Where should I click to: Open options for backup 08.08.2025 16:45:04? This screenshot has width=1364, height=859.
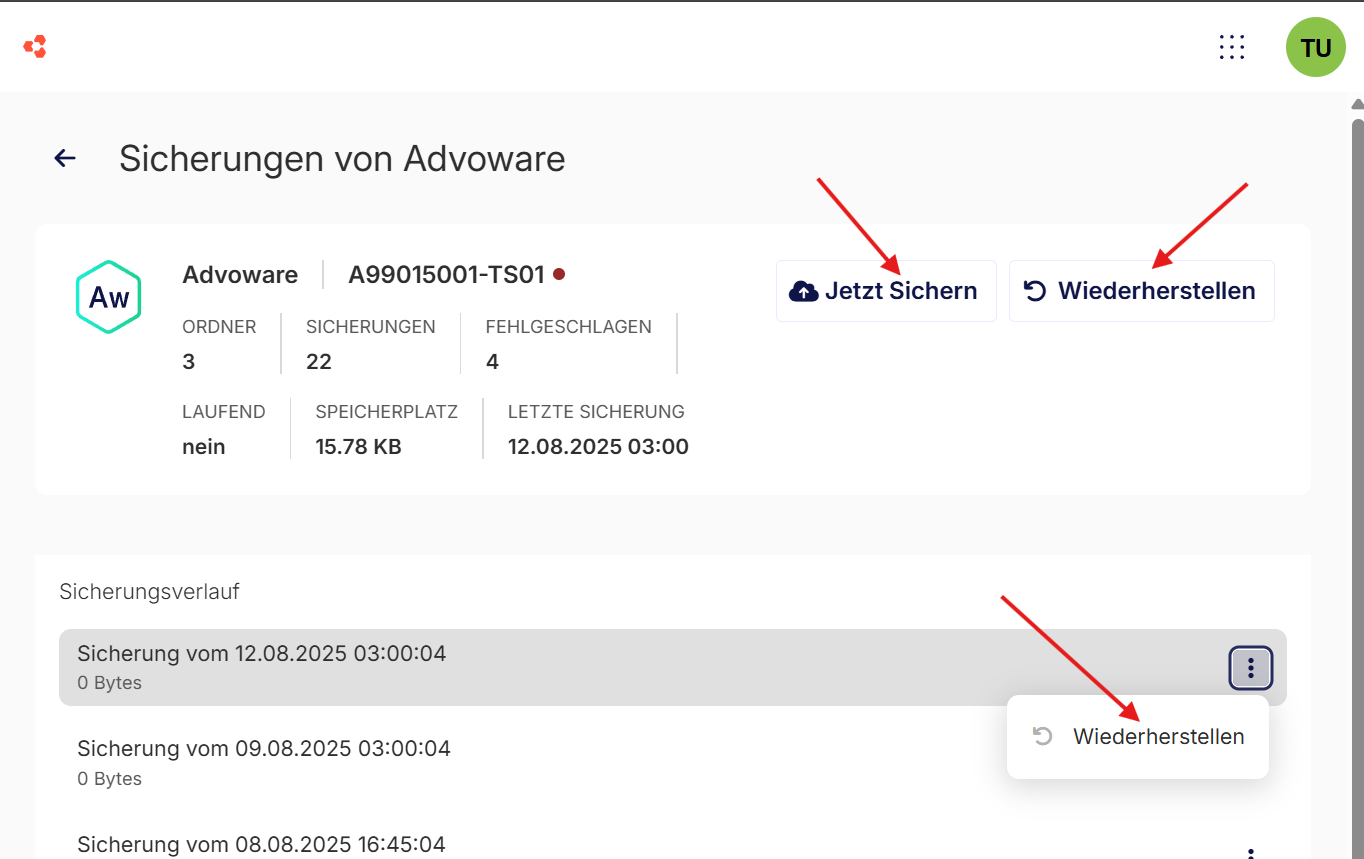pos(1250,853)
